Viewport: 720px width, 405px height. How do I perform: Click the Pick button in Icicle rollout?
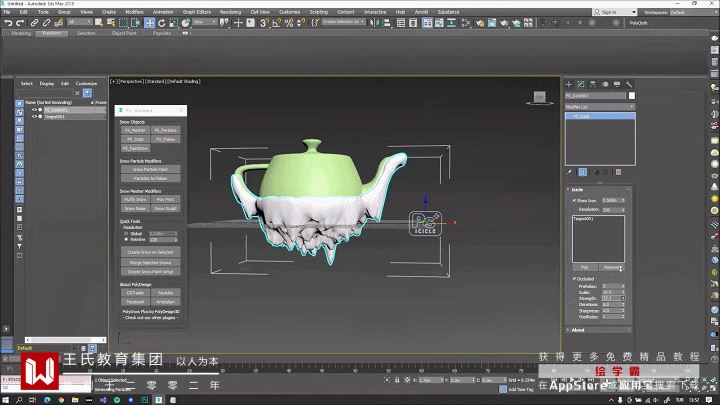[585, 267]
